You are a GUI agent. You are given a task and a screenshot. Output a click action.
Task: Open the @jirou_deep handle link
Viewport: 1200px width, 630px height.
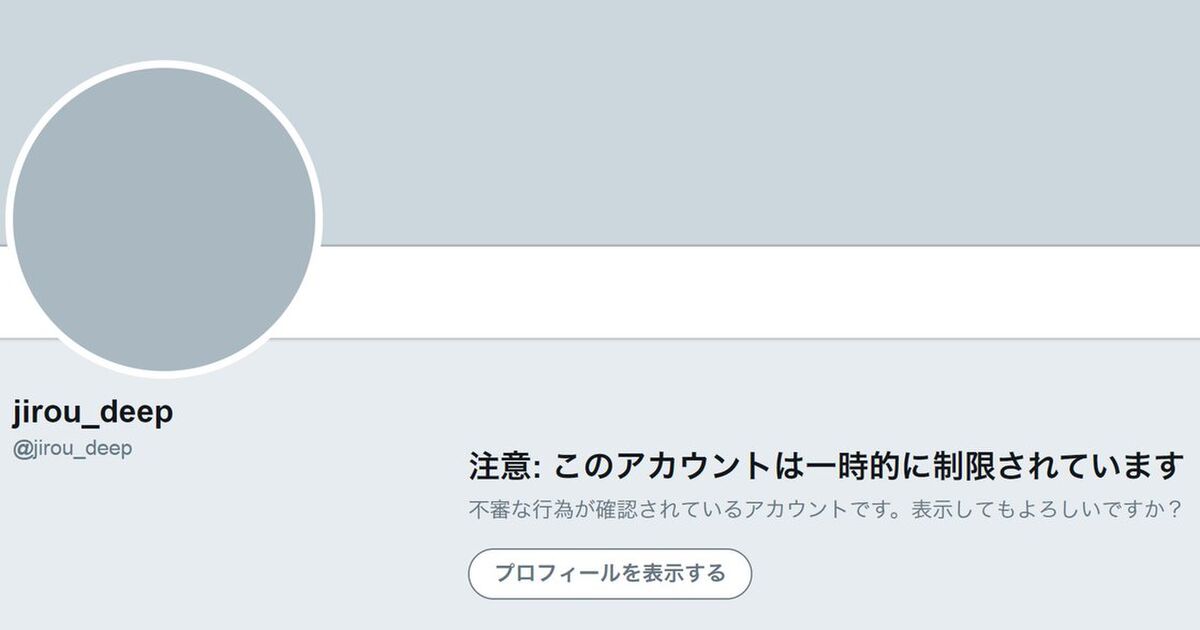tap(72, 449)
